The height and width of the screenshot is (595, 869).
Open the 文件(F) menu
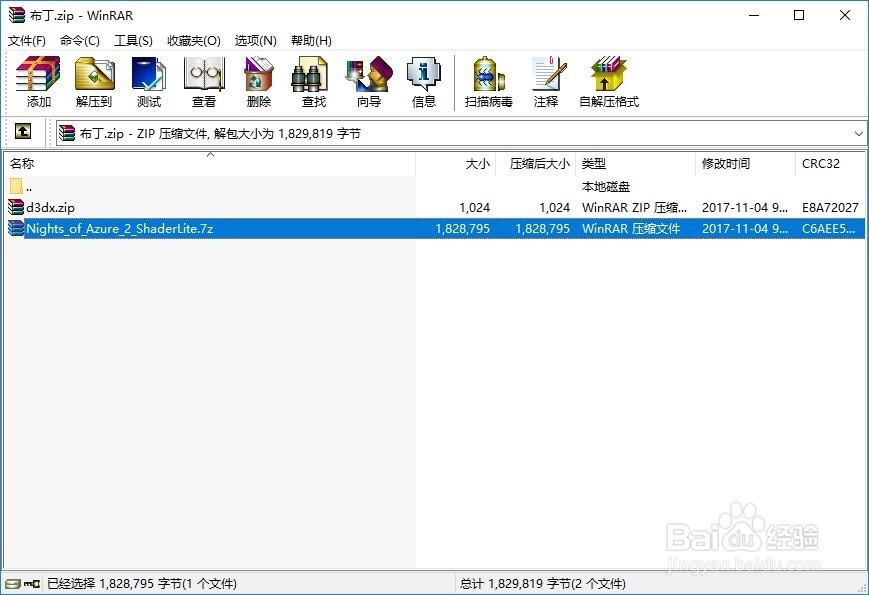coord(27,40)
